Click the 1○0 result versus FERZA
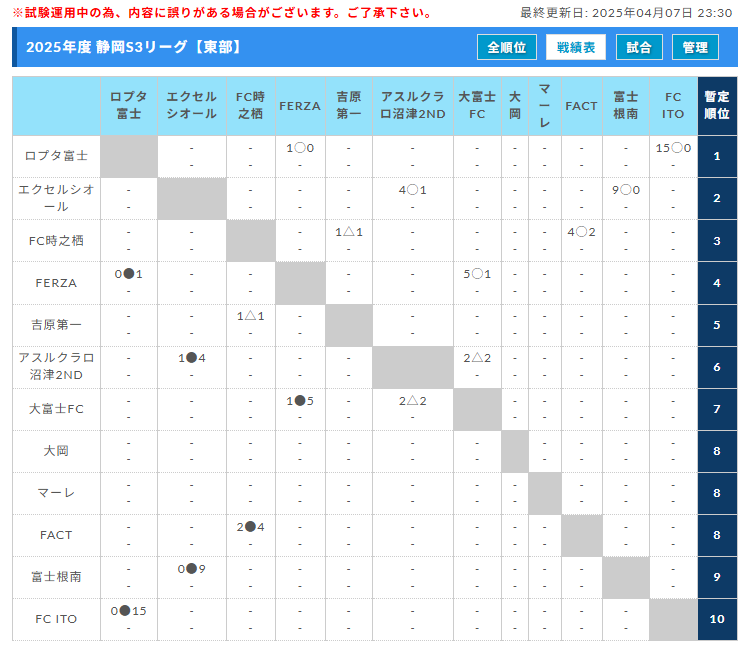The image size is (746, 646). pos(300,148)
